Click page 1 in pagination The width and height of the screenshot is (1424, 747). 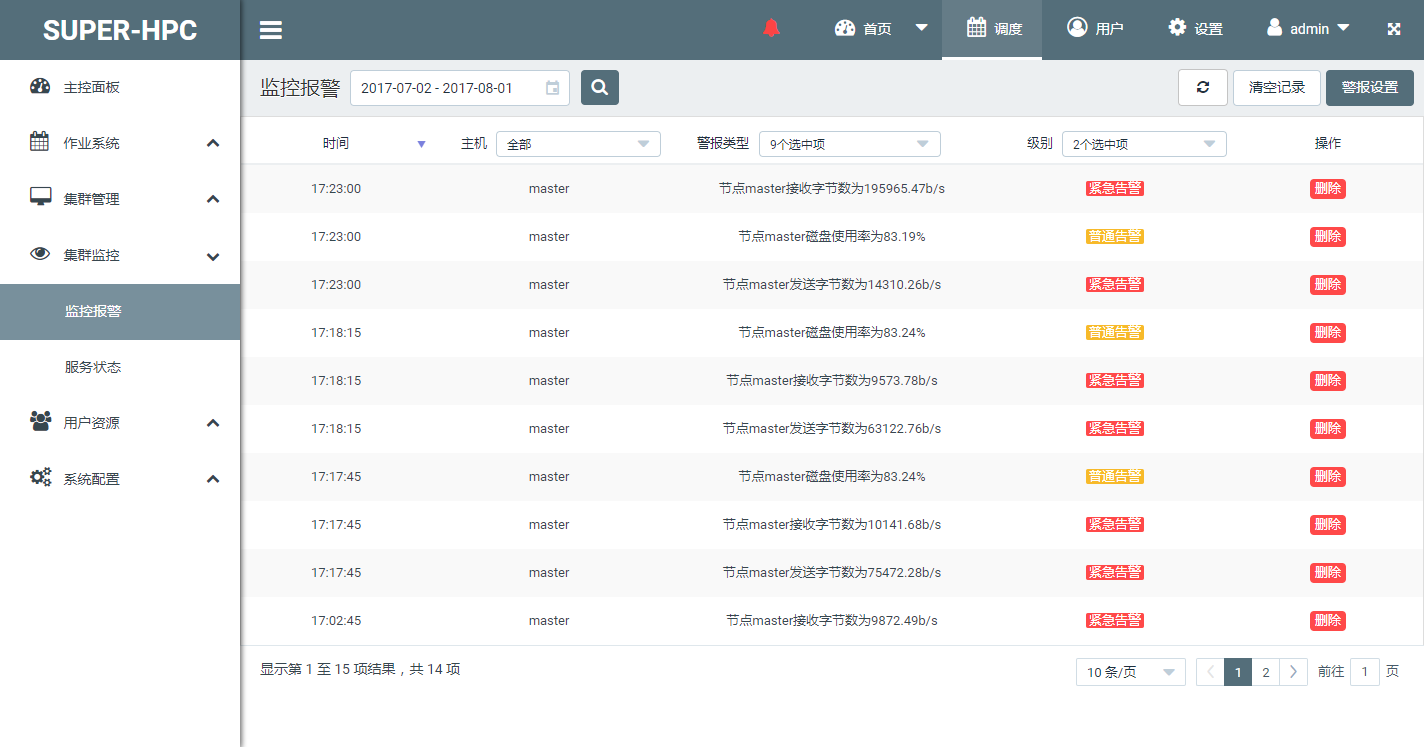[1238, 672]
